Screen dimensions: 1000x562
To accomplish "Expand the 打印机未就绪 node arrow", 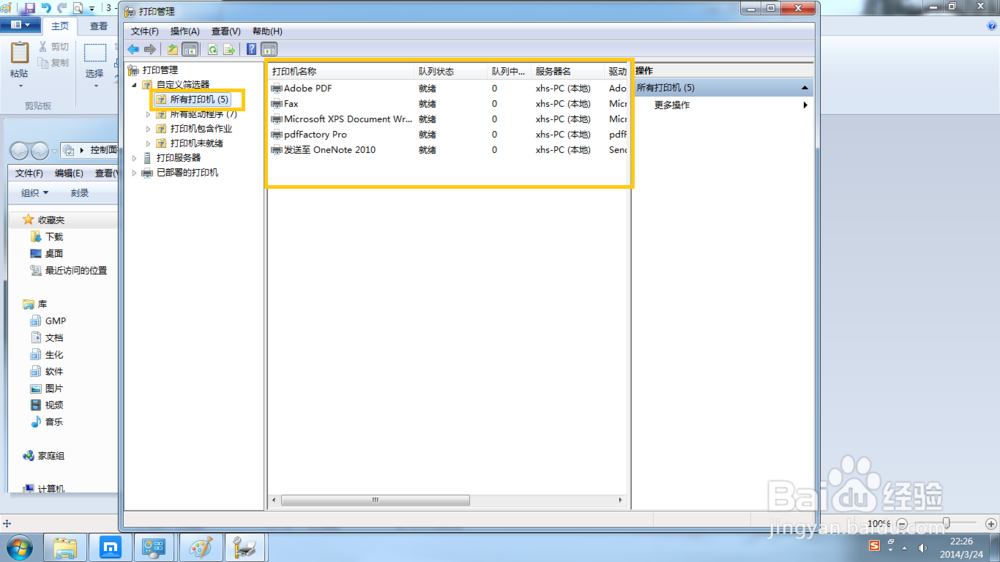I will (148, 144).
